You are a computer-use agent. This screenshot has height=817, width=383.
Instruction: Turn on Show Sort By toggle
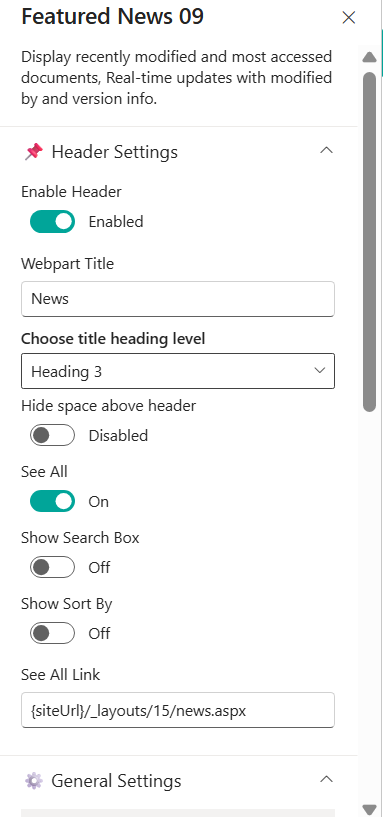click(52, 633)
